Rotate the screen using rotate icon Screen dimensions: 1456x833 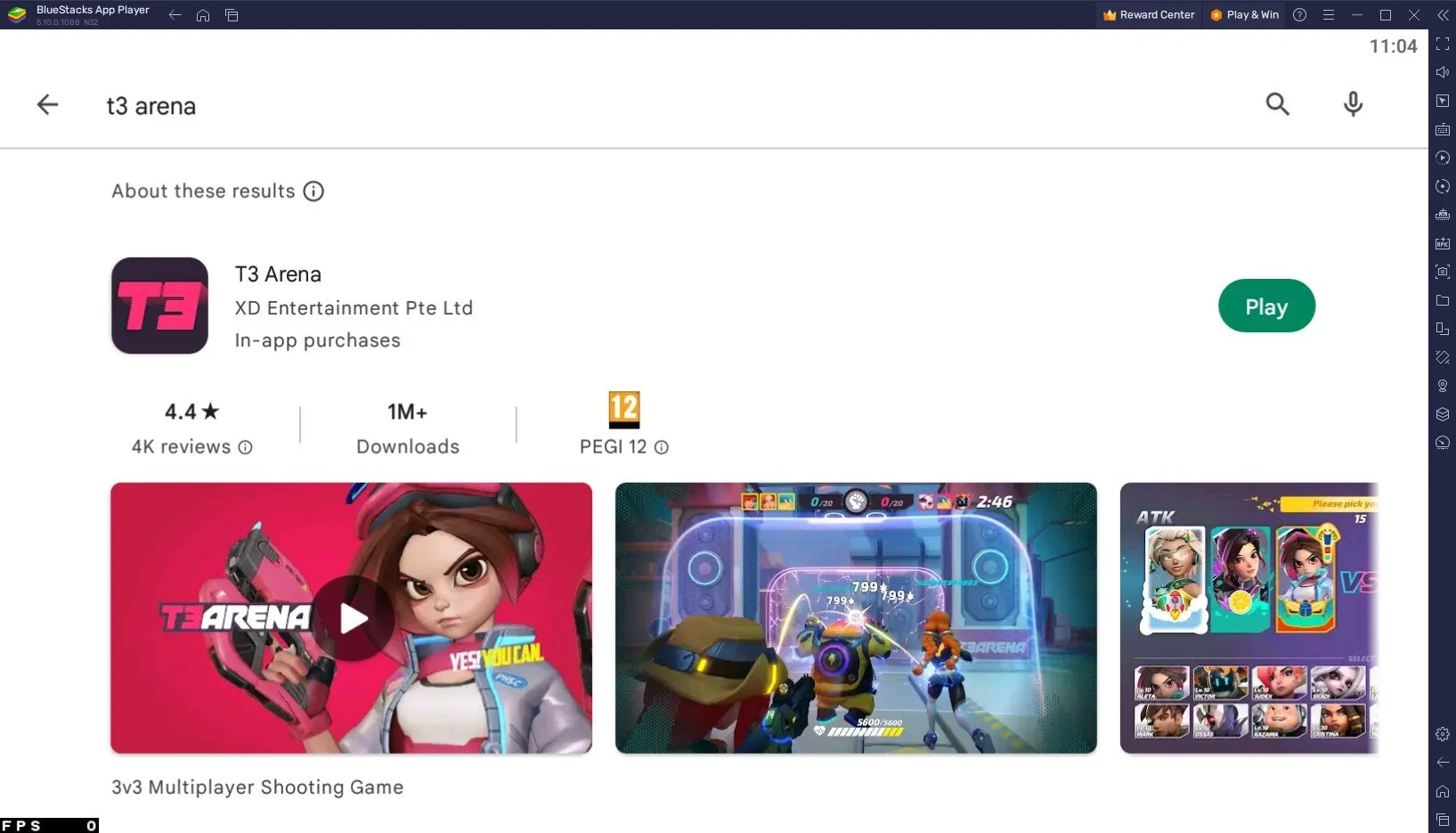click(1443, 357)
